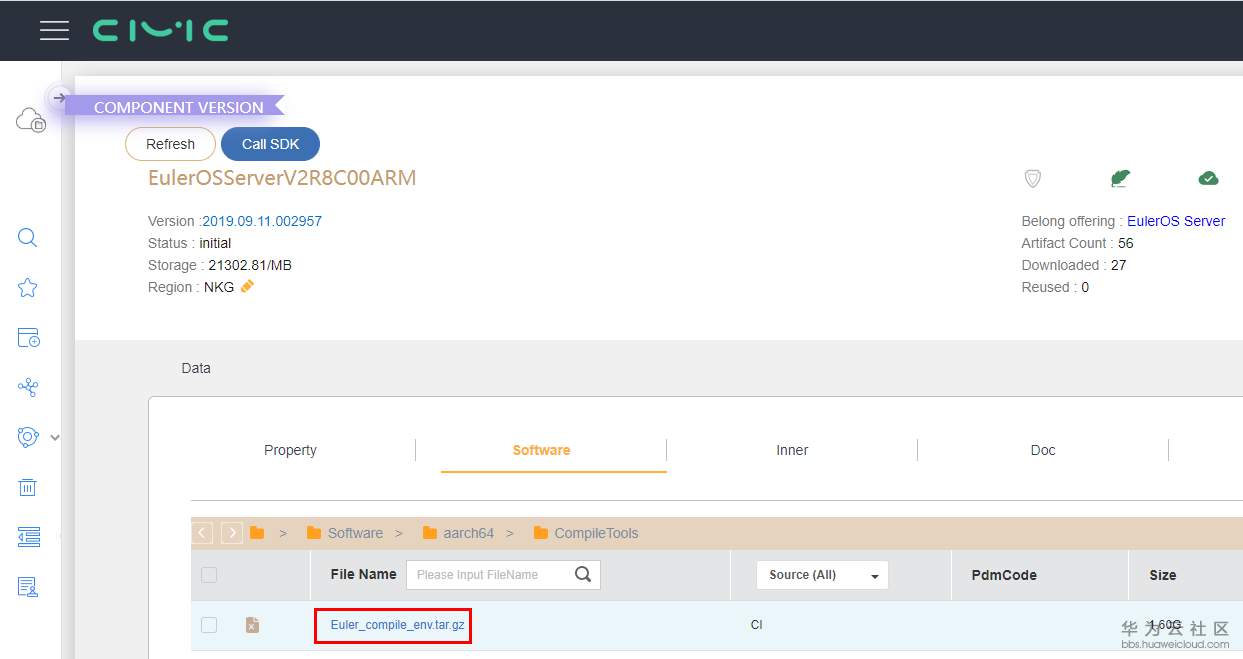This screenshot has width=1243, height=659.
Task: Click the edit pencil next to Region NKG
Action: [247, 286]
